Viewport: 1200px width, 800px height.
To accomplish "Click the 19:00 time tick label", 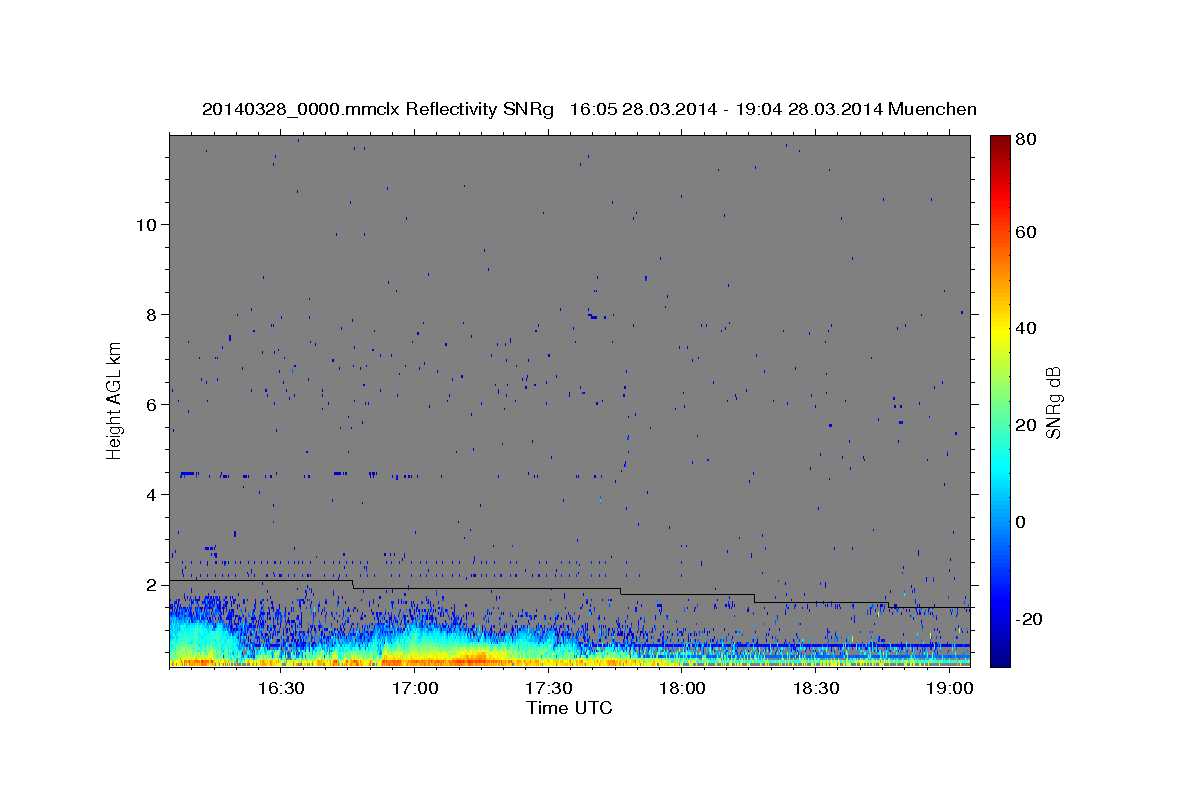I will pos(949,689).
